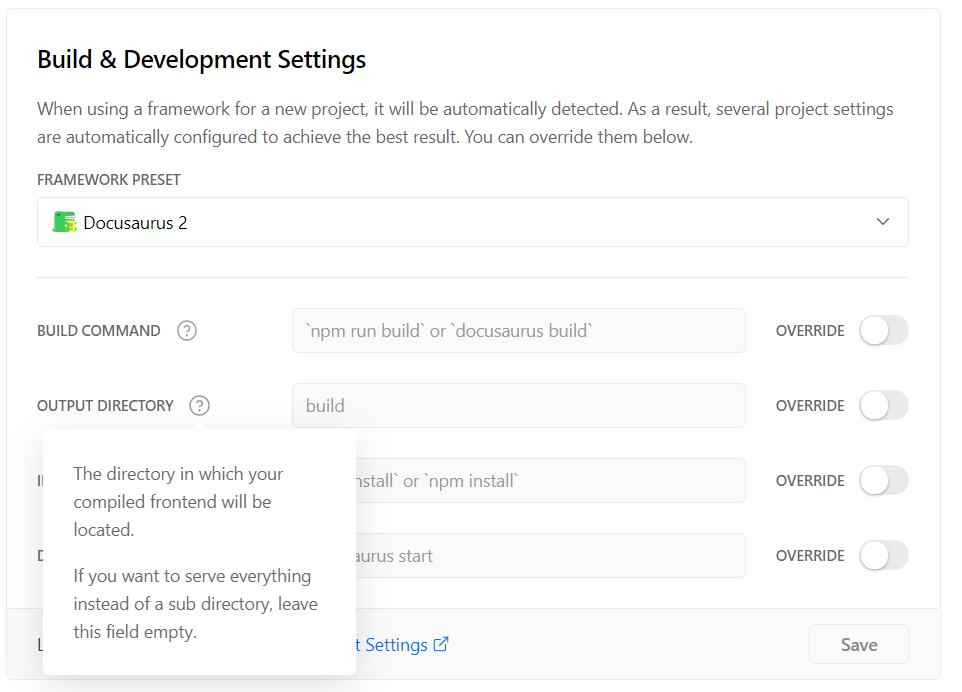Click the 'OUTPUT DIRECTORY' label text

[105, 406]
